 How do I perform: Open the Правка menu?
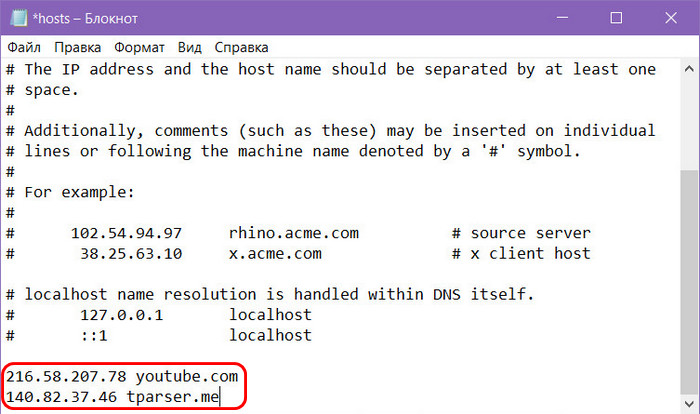point(78,47)
